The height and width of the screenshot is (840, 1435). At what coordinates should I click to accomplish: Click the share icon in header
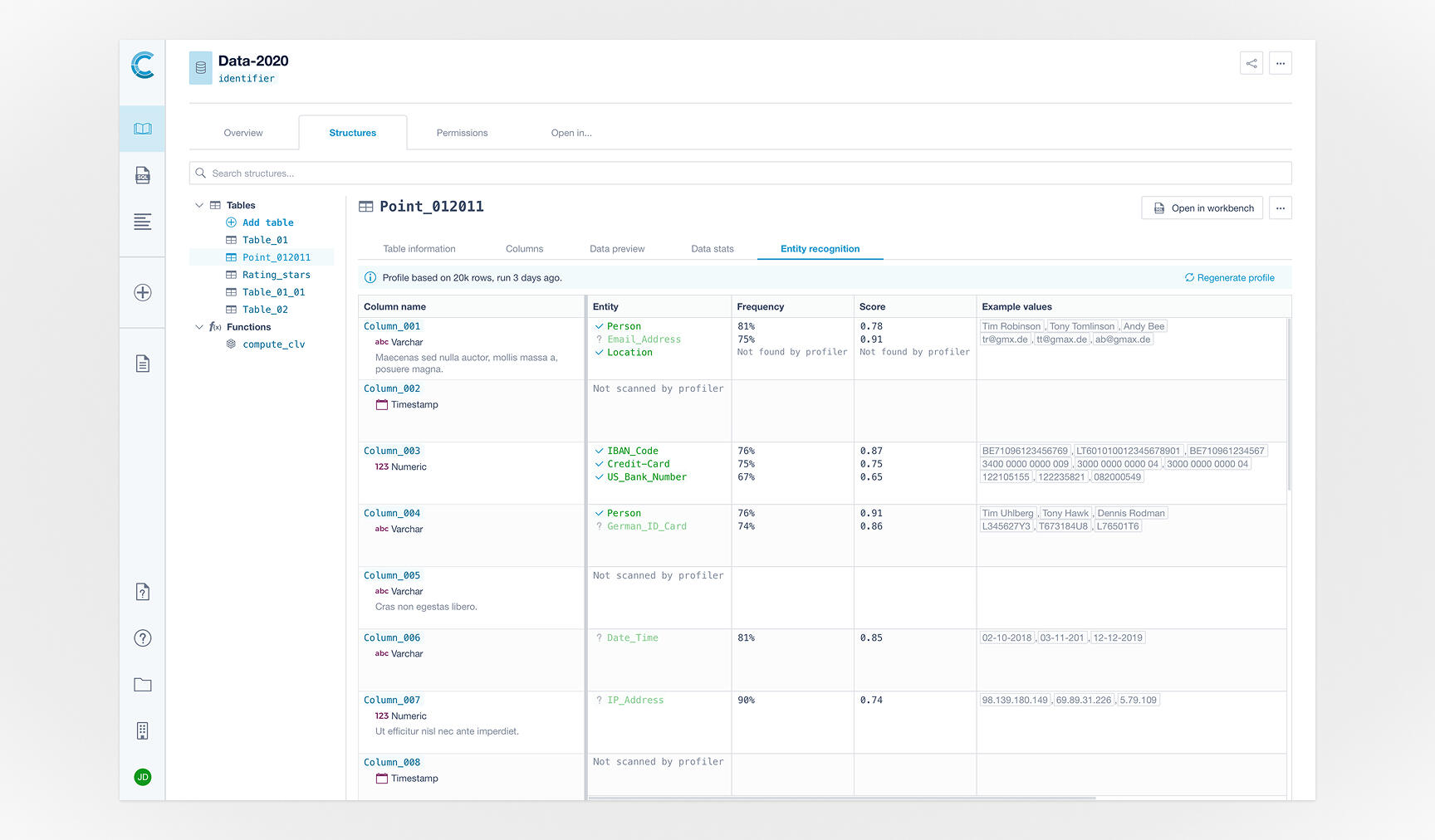coord(1251,63)
